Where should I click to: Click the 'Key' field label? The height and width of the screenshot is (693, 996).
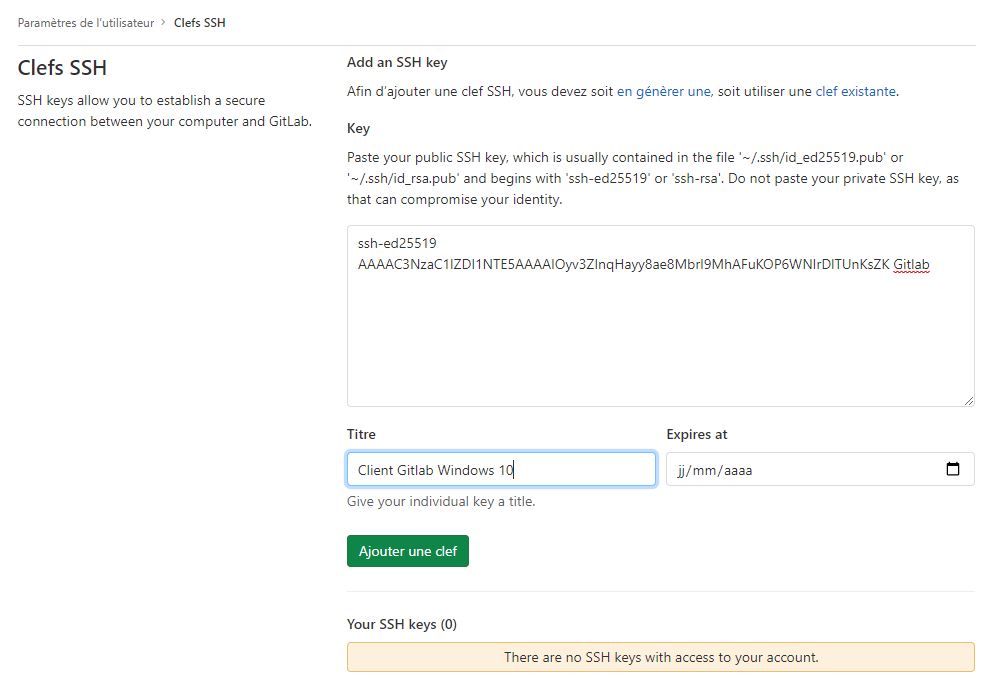click(x=358, y=128)
